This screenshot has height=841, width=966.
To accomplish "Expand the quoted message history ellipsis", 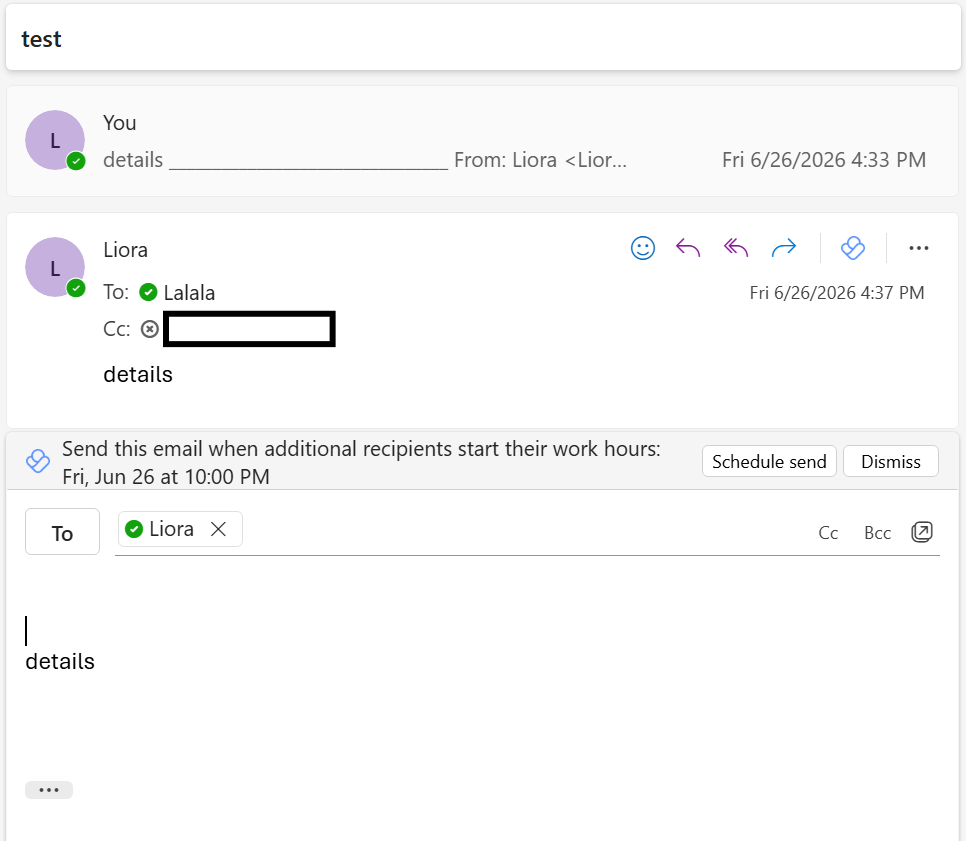I will click(49, 790).
